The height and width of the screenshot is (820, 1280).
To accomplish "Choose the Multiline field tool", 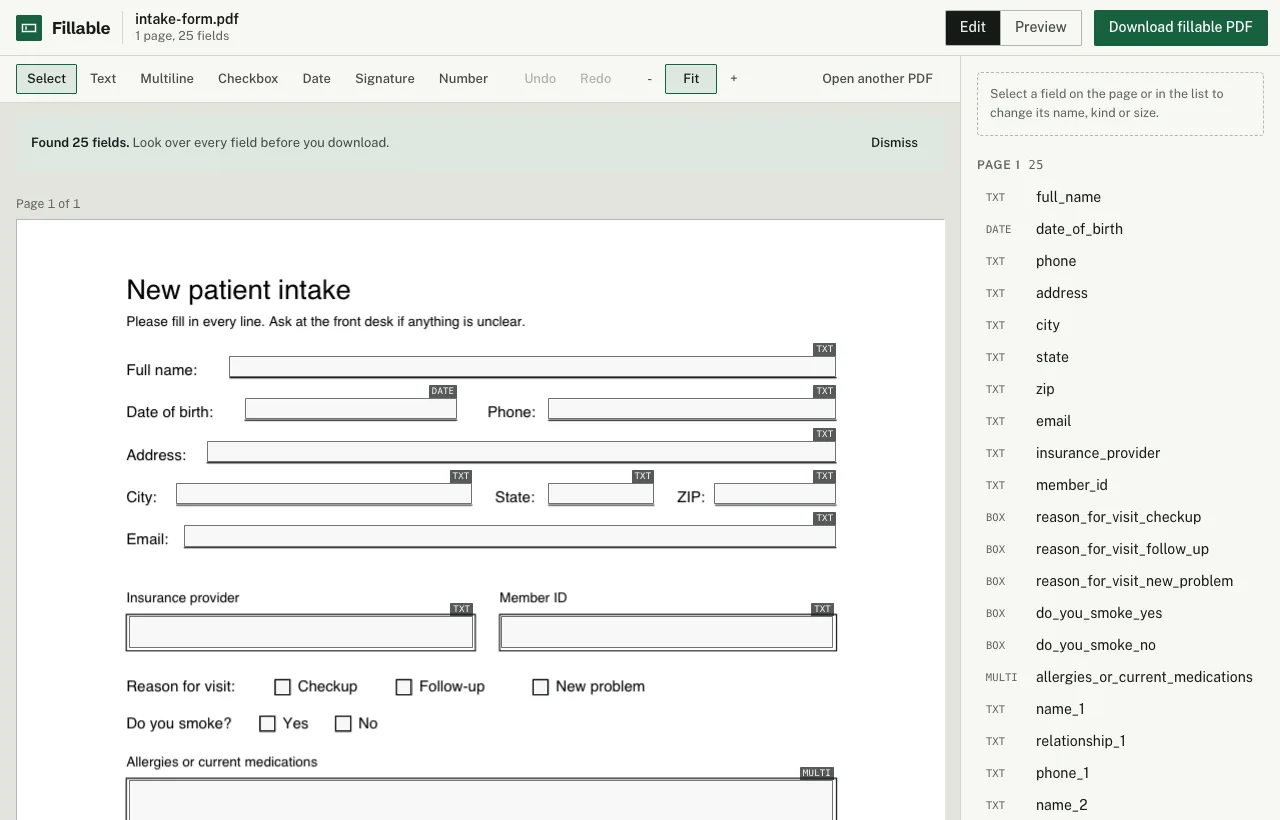I will click(167, 79).
